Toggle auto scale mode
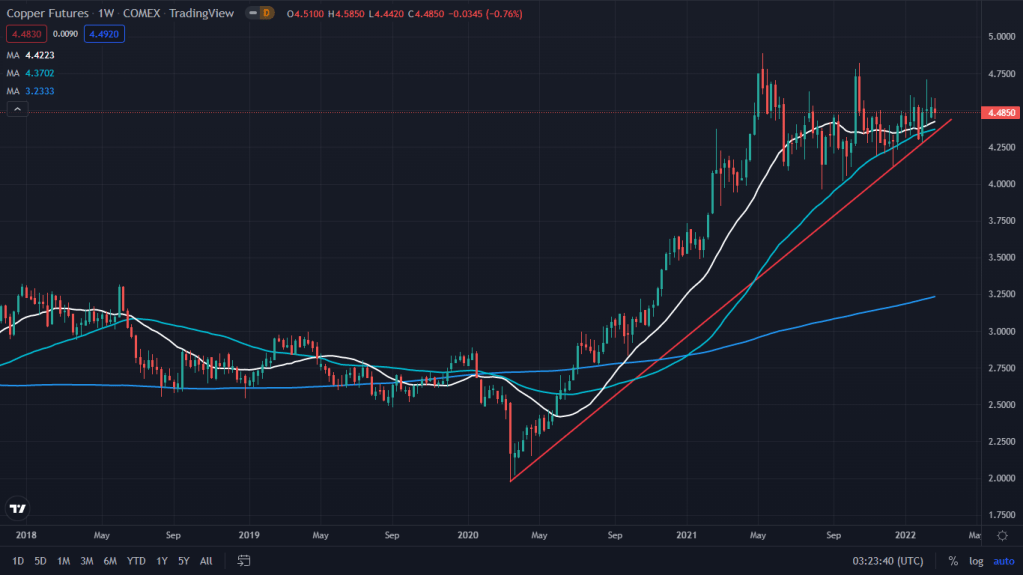 (1003, 561)
